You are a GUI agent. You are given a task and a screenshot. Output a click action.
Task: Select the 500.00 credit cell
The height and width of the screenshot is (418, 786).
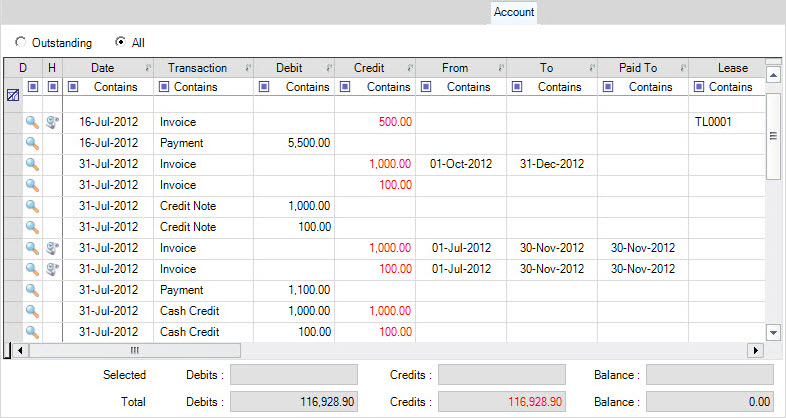[375, 122]
